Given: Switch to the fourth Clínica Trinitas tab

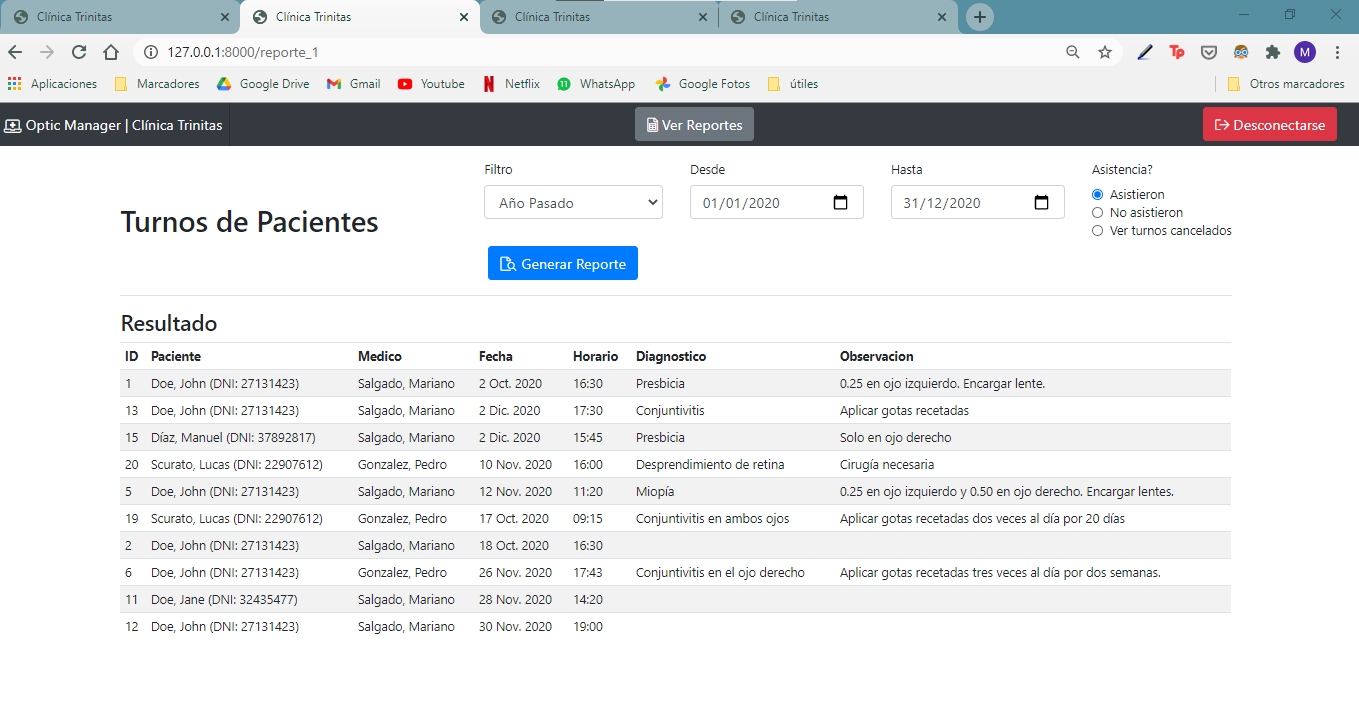Looking at the screenshot, I should click(x=837, y=17).
